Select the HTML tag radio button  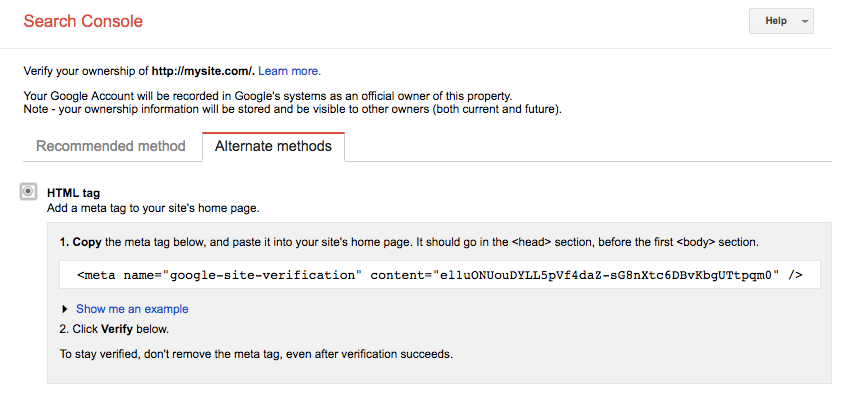tap(29, 191)
